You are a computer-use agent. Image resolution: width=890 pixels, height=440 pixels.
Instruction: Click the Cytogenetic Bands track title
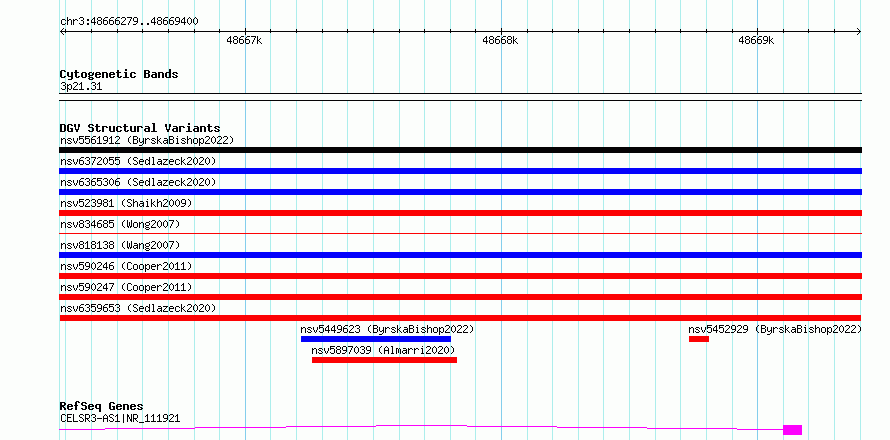click(119, 74)
